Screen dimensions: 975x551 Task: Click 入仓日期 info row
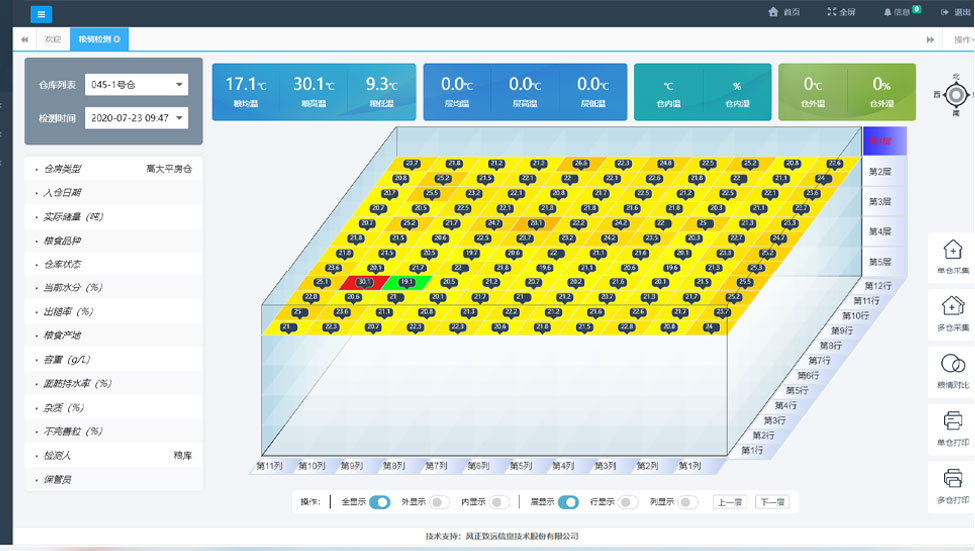[x=114, y=193]
